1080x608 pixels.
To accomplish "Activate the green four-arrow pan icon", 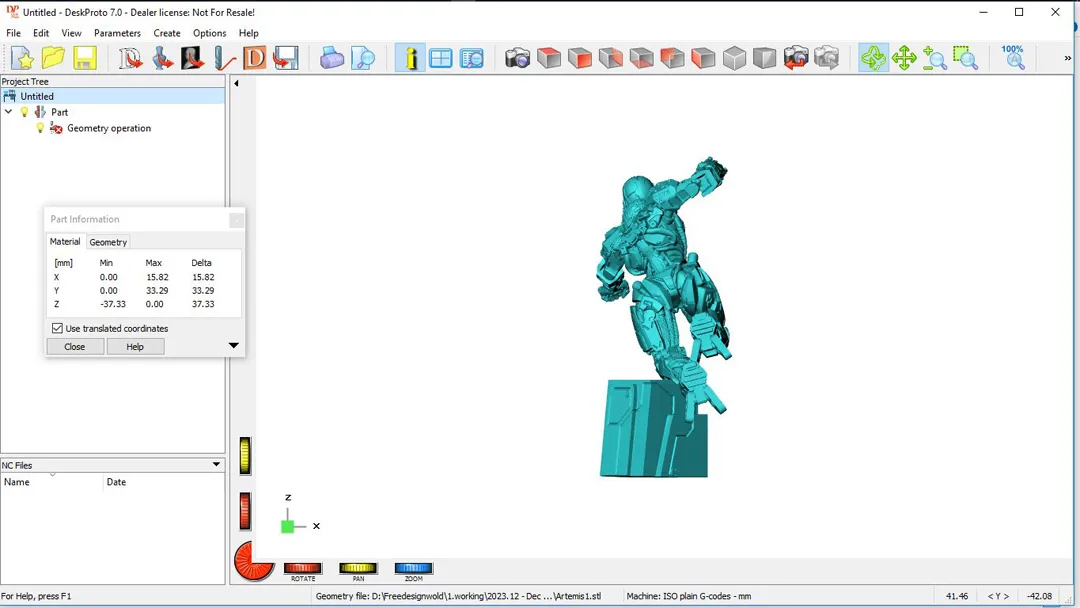I will 904,58.
